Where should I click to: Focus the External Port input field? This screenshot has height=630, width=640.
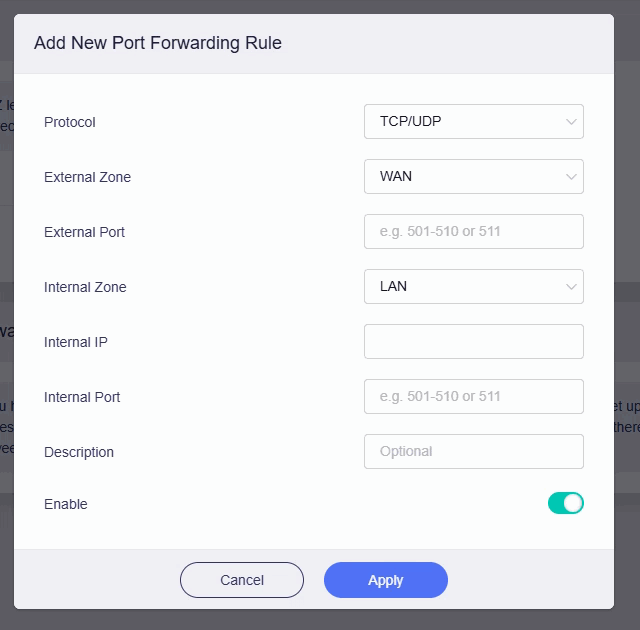[x=473, y=232]
